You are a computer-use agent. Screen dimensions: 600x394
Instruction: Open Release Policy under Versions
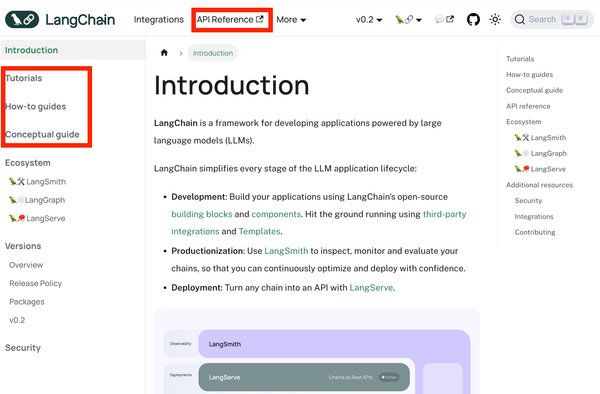pyautogui.click(x=36, y=283)
